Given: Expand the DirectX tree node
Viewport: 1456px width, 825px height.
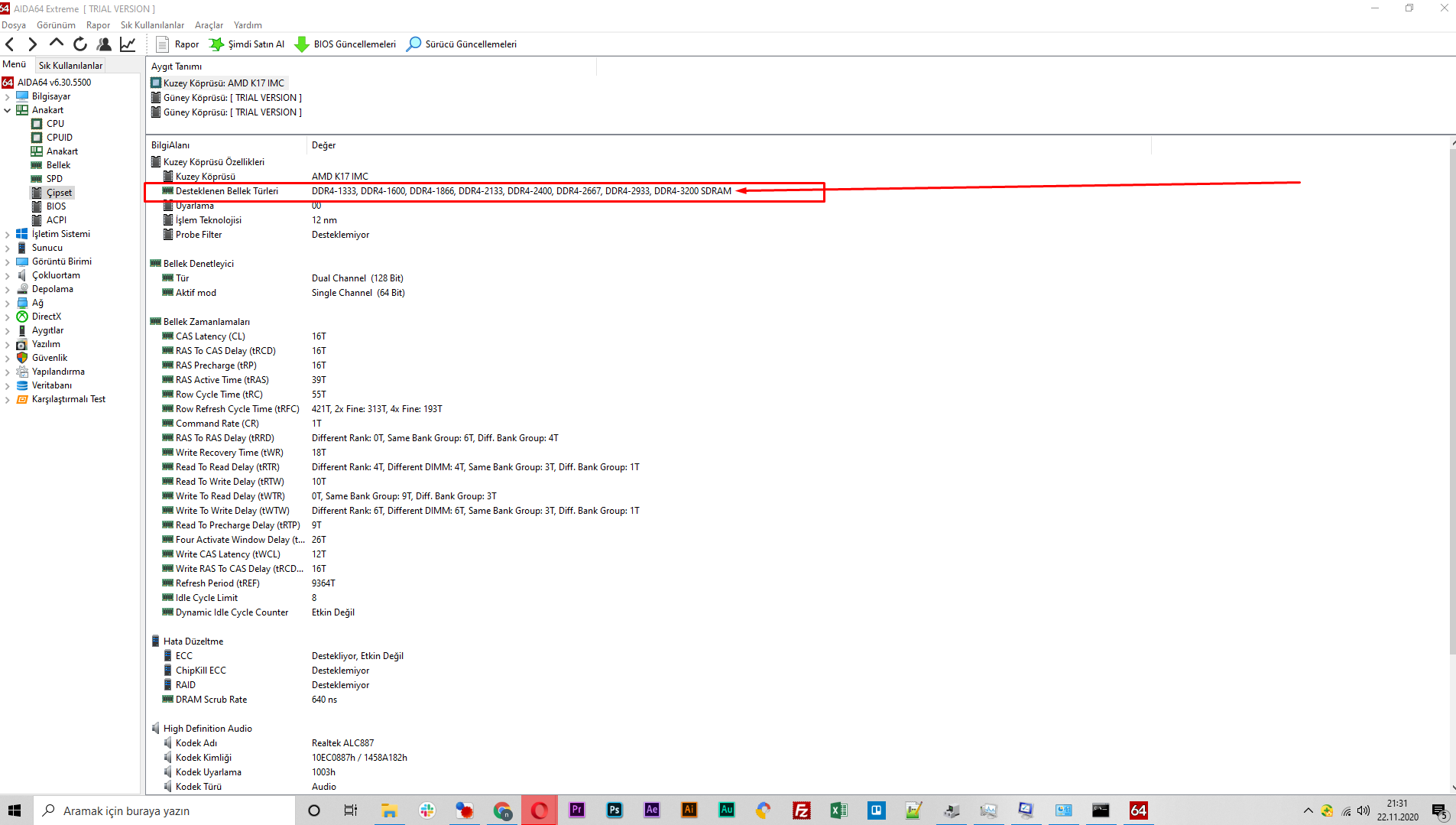Looking at the screenshot, I should [x=8, y=317].
